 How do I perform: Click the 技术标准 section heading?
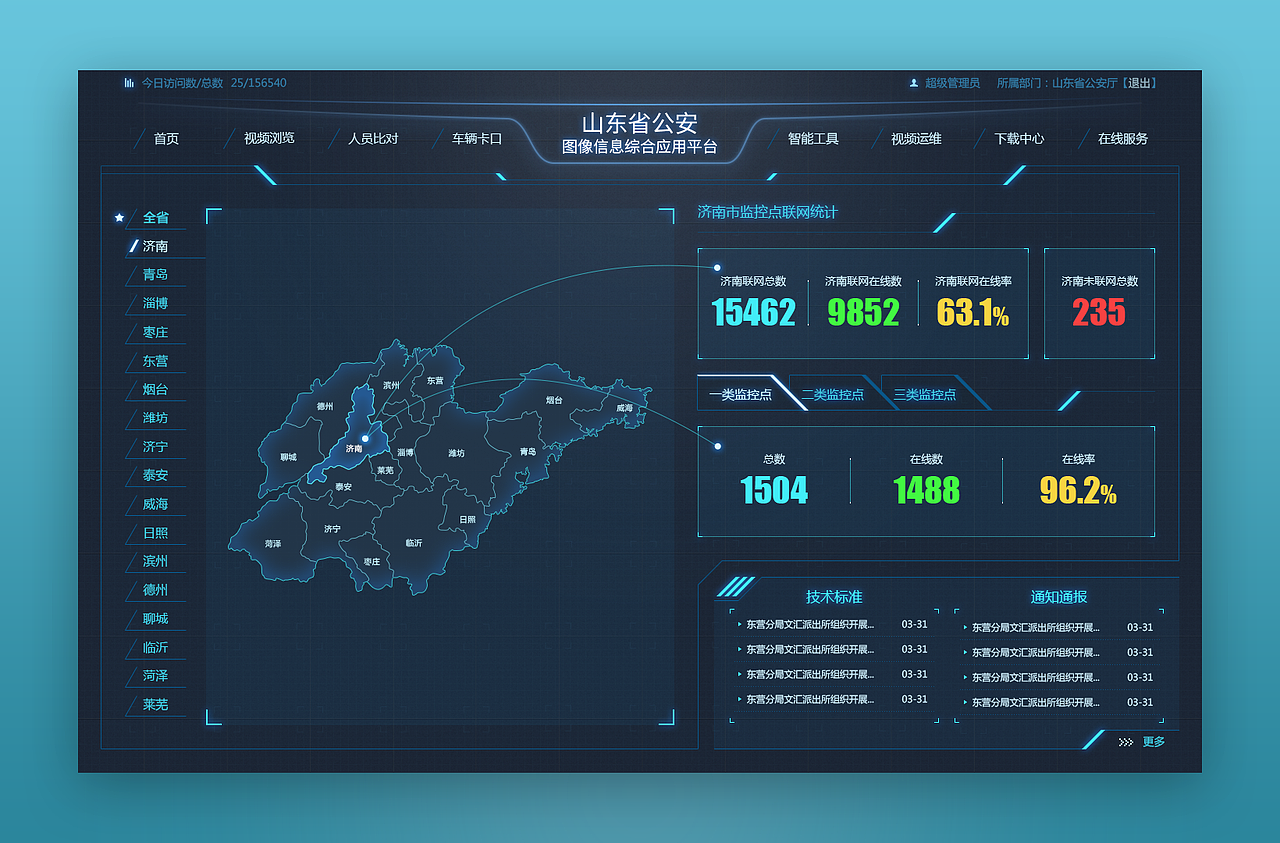point(834,597)
